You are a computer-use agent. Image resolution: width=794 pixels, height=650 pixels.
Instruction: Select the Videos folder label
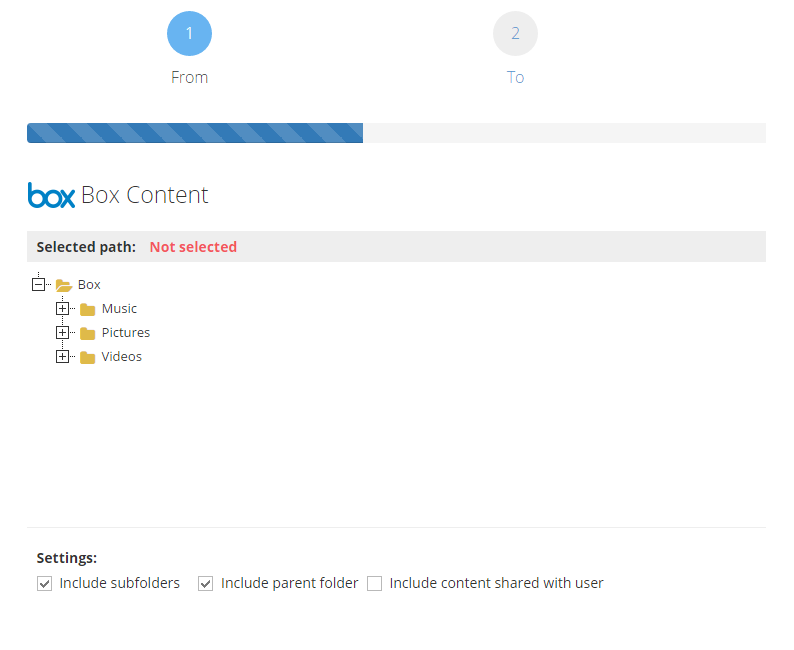click(122, 356)
